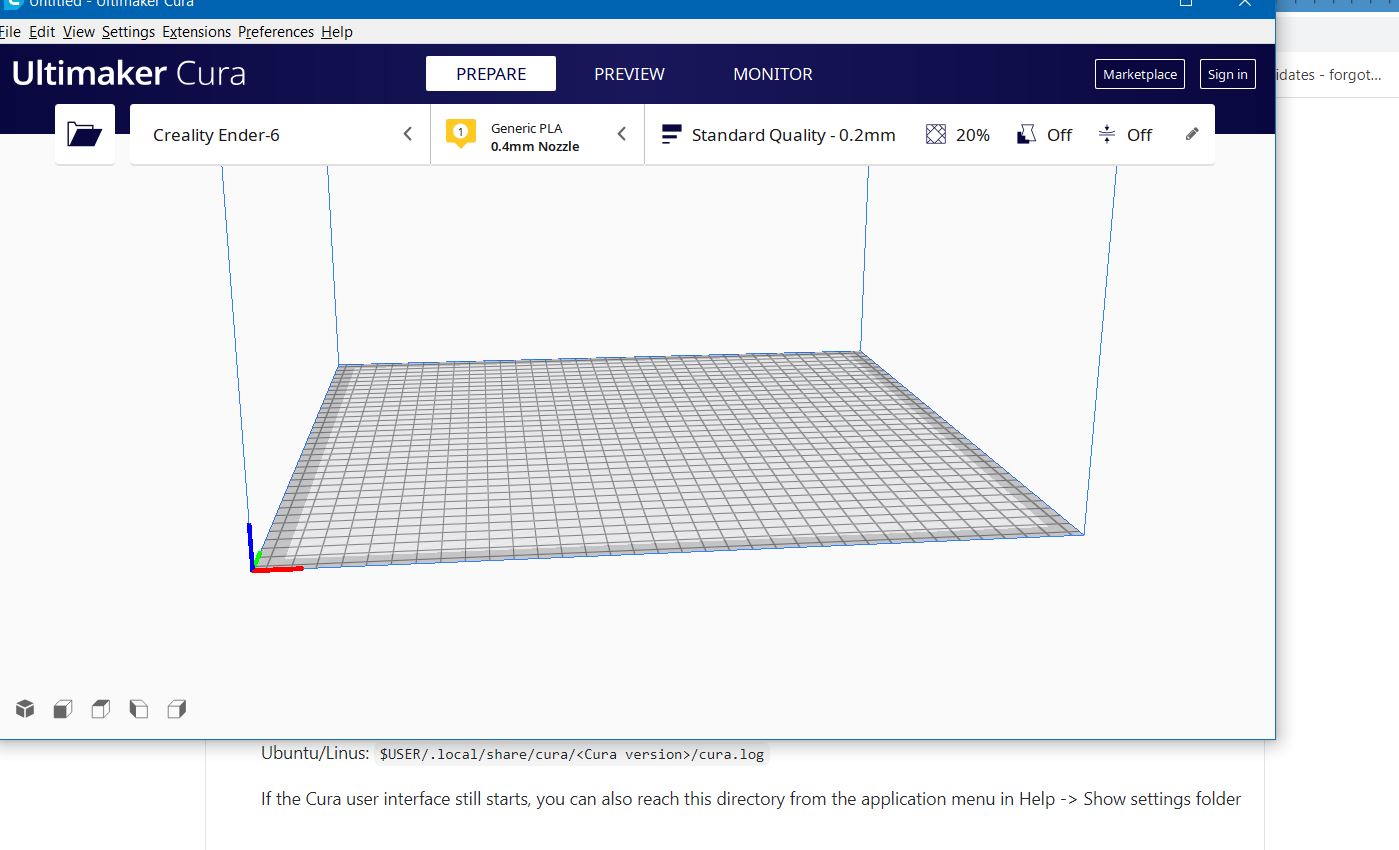Click the extruder 1 material badge

coord(460,133)
